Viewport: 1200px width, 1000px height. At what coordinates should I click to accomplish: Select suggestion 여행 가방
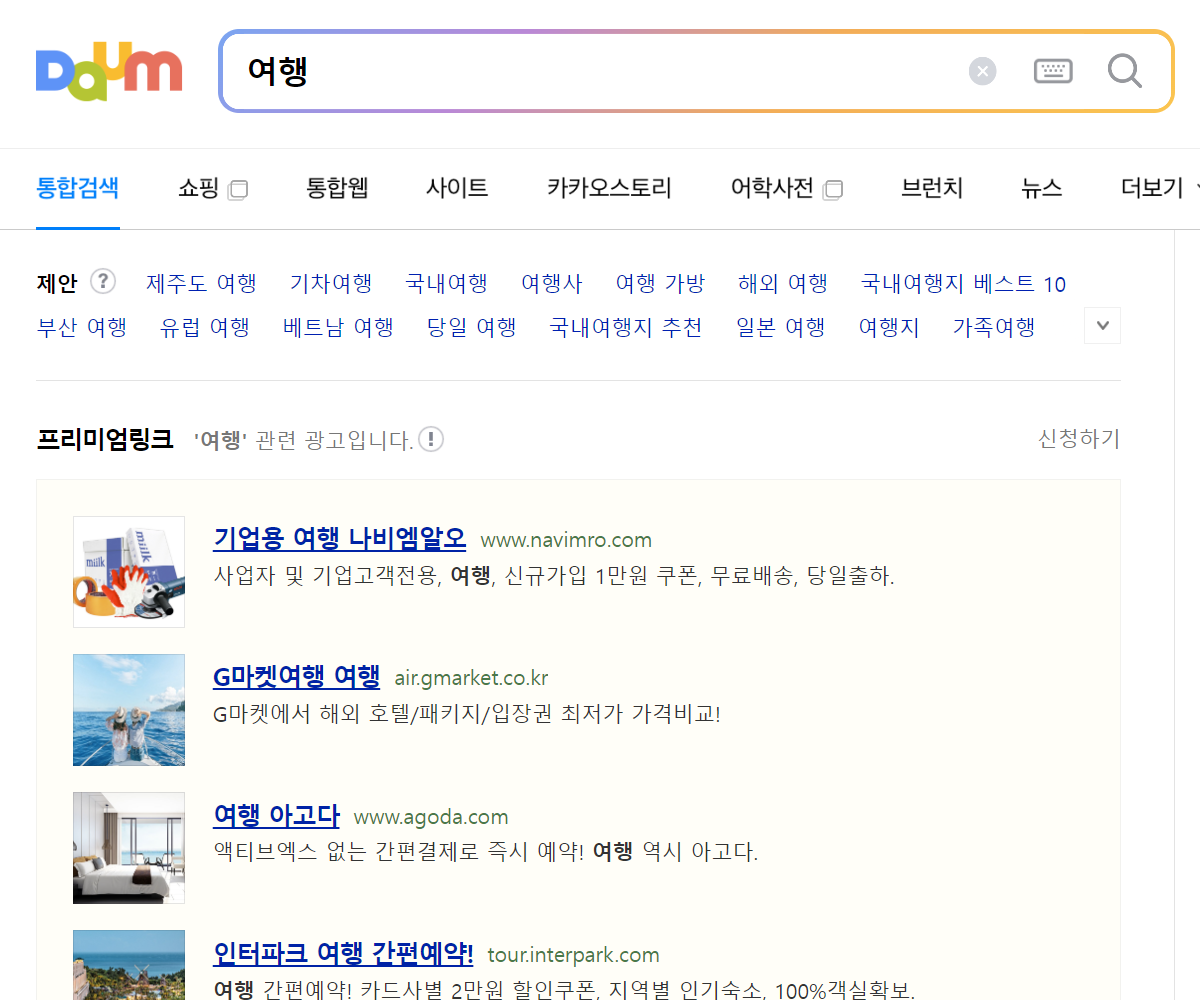tap(660, 284)
